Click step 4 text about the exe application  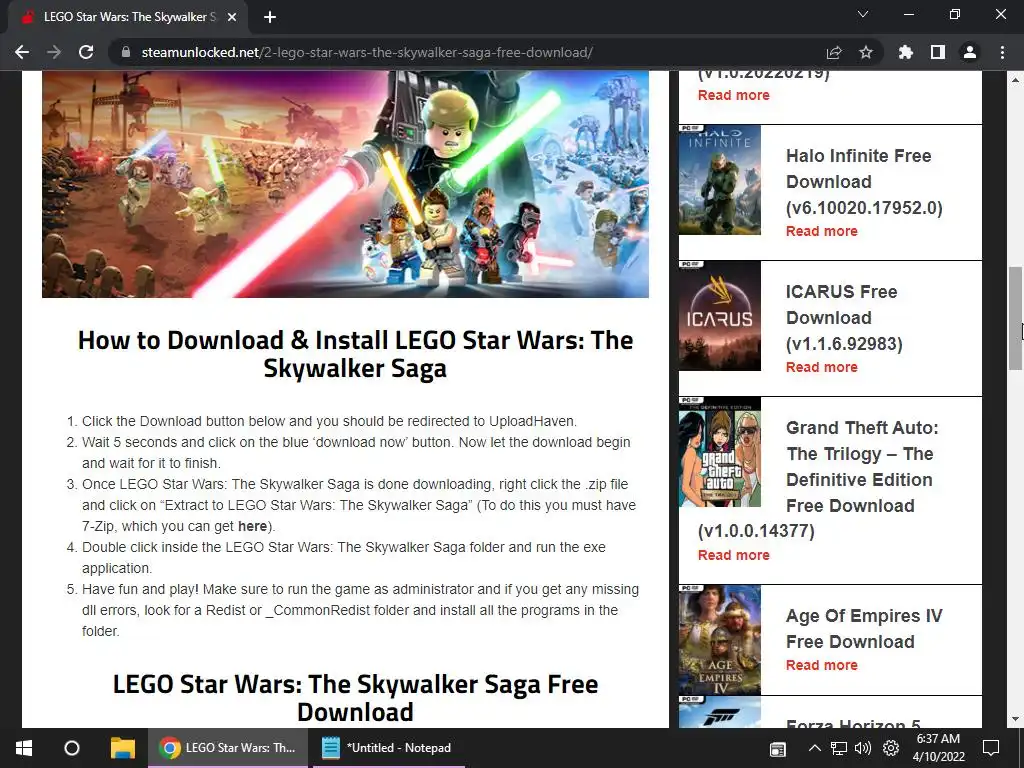pyautogui.click(x=344, y=558)
